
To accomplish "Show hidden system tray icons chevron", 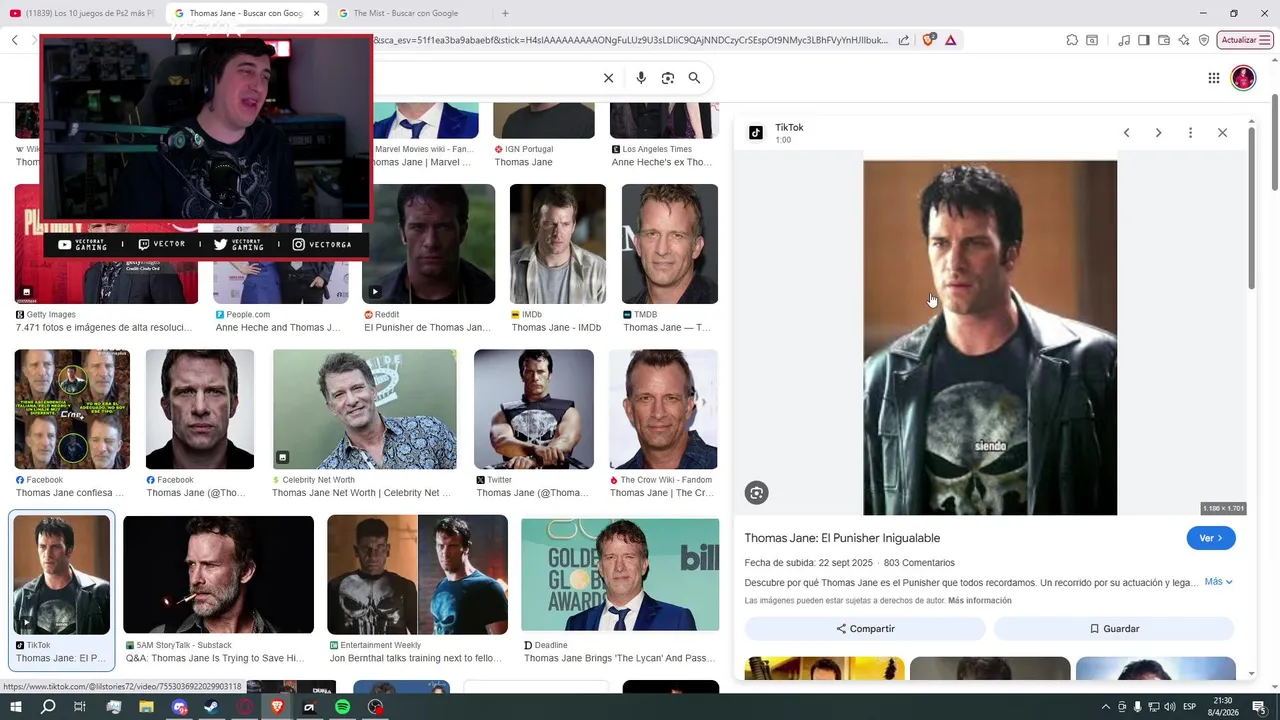I will (x=1105, y=707).
